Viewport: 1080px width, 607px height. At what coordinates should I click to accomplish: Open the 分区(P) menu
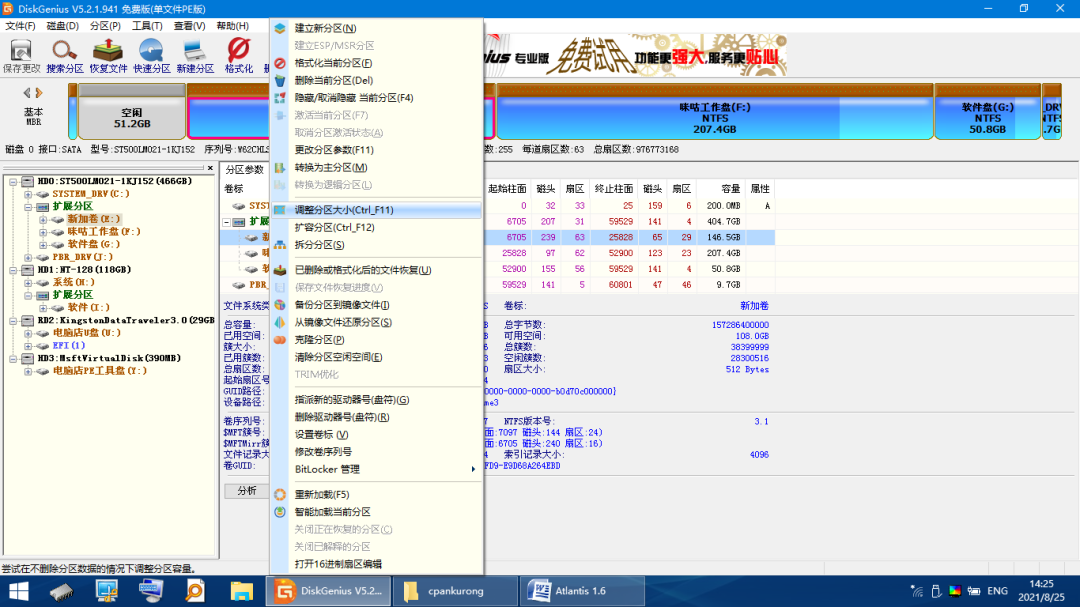coord(105,25)
